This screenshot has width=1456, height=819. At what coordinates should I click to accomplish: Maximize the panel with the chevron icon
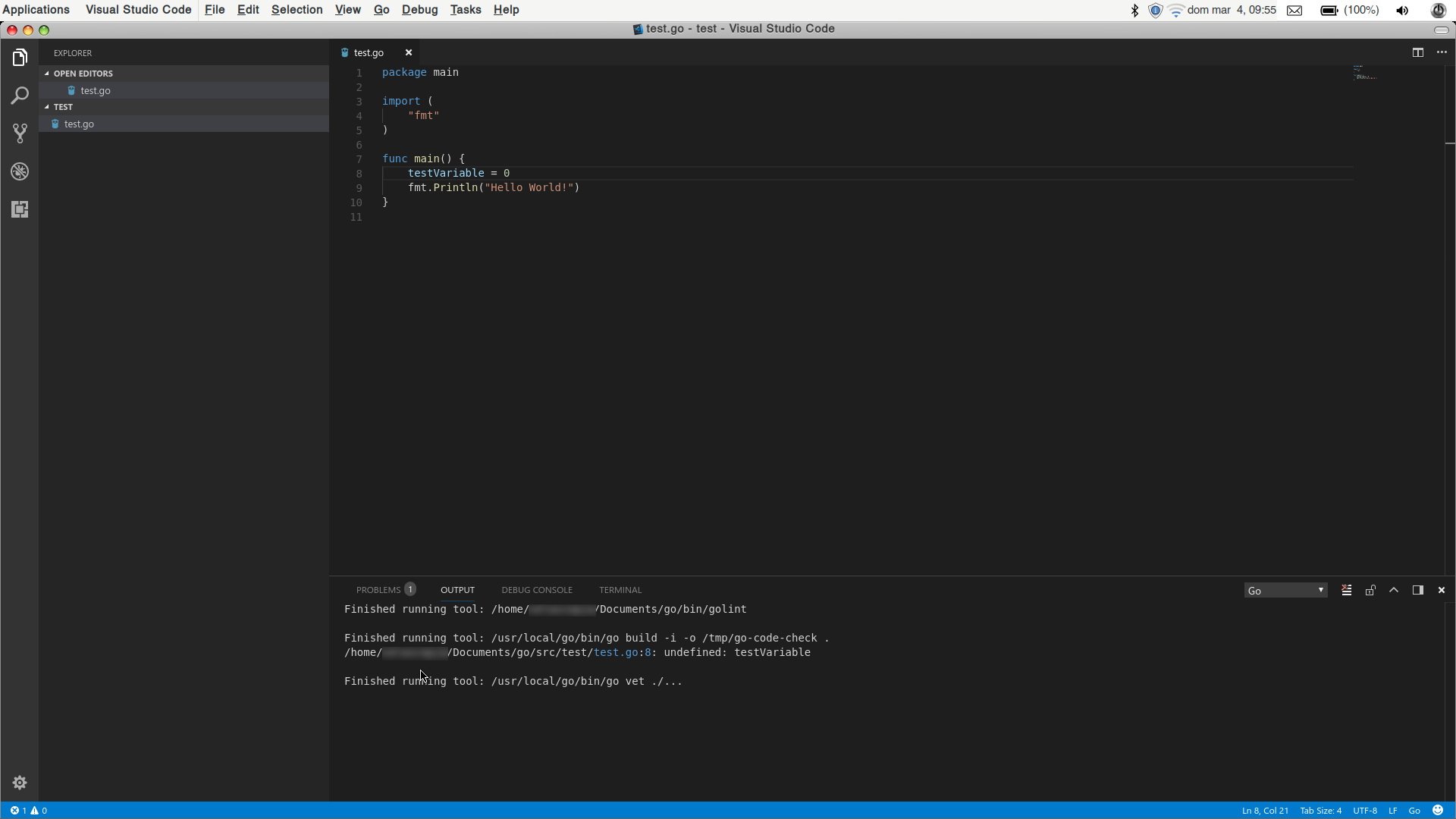pos(1394,589)
